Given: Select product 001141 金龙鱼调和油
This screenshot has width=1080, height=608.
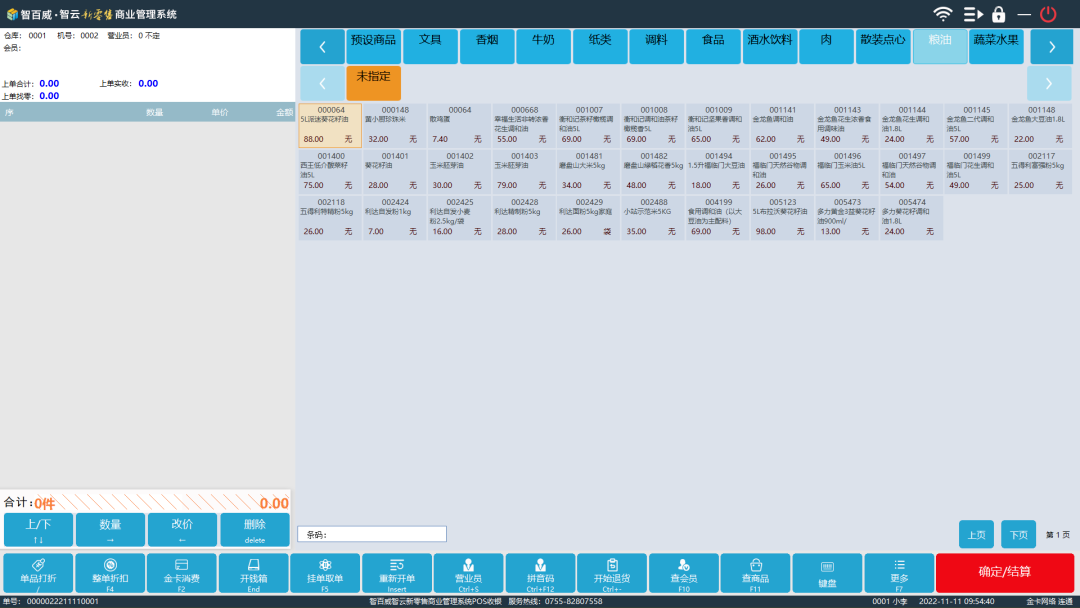Looking at the screenshot, I should [x=780, y=125].
